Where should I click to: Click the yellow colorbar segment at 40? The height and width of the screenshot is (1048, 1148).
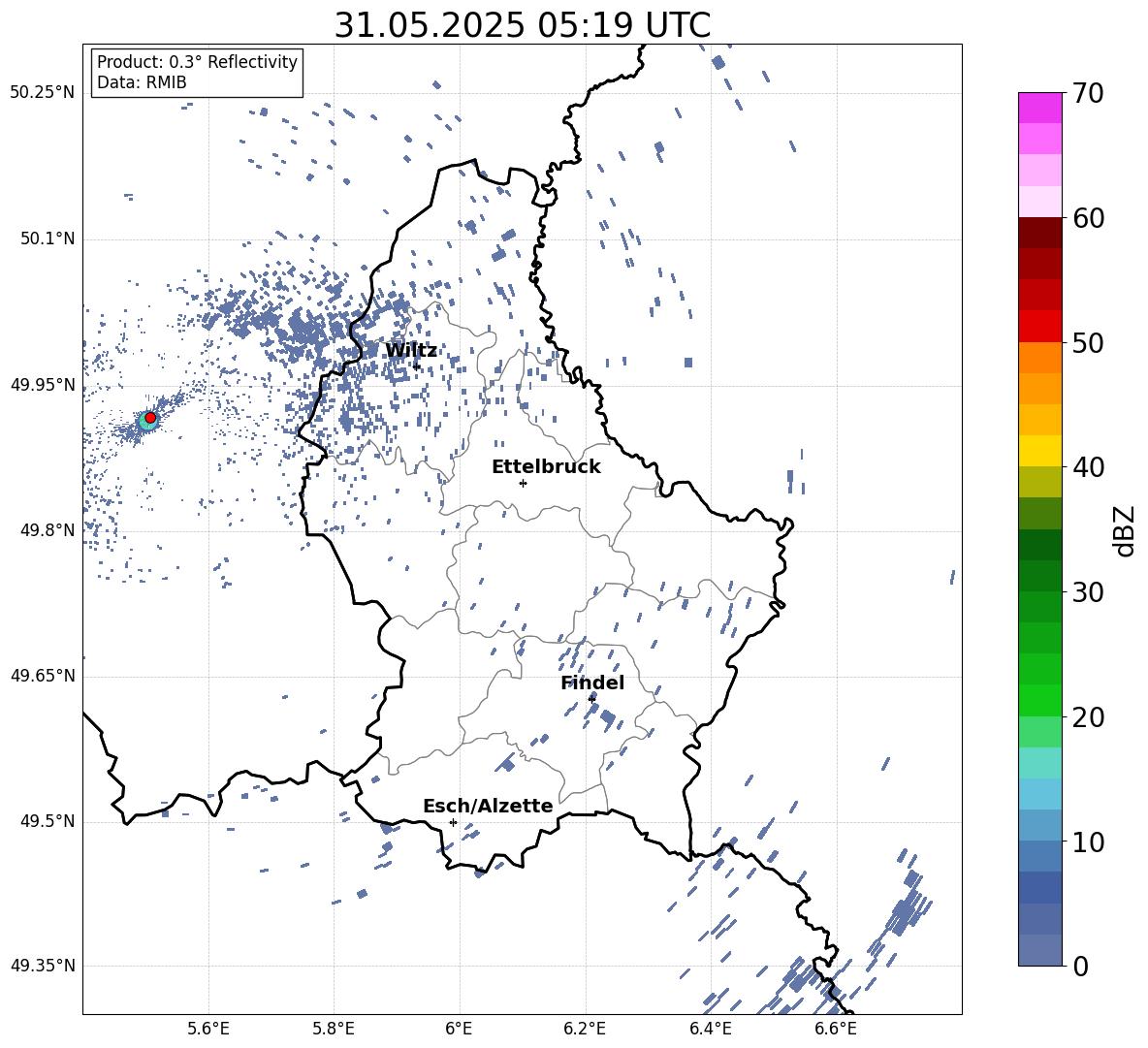pyautogui.click(x=1039, y=451)
